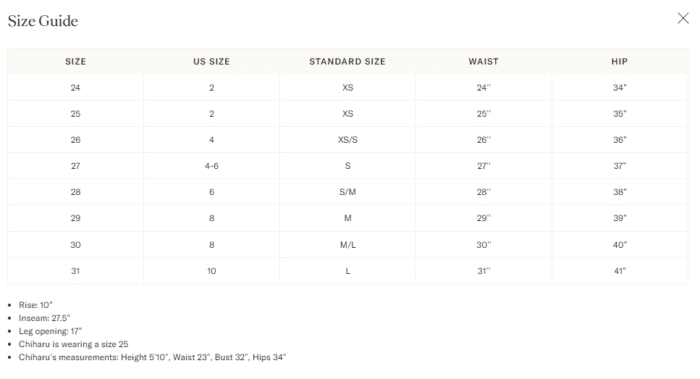The image size is (700, 379).
Task: Click the STANDARD SIZE column header
Action: click(347, 62)
